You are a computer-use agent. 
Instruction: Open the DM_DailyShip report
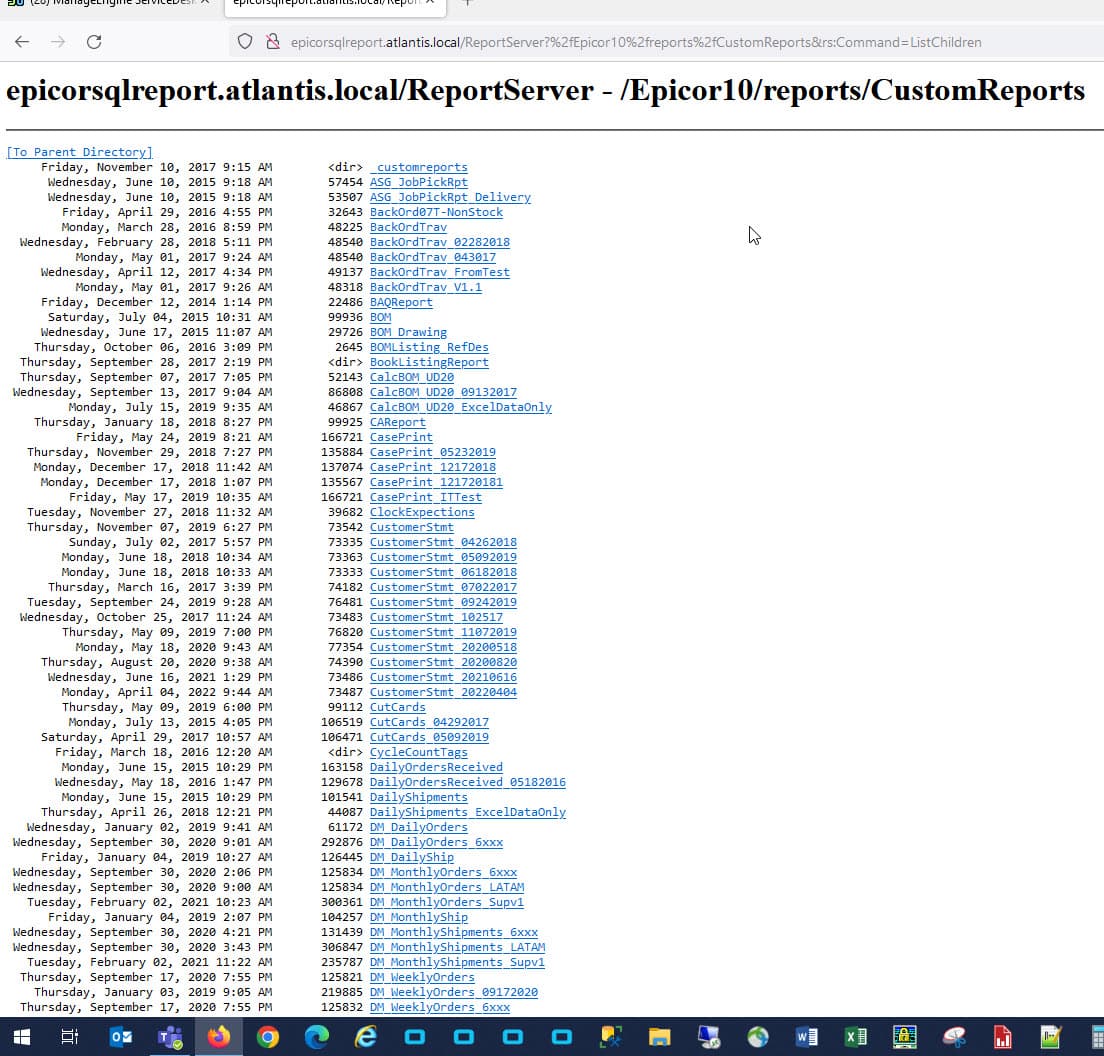[412, 857]
